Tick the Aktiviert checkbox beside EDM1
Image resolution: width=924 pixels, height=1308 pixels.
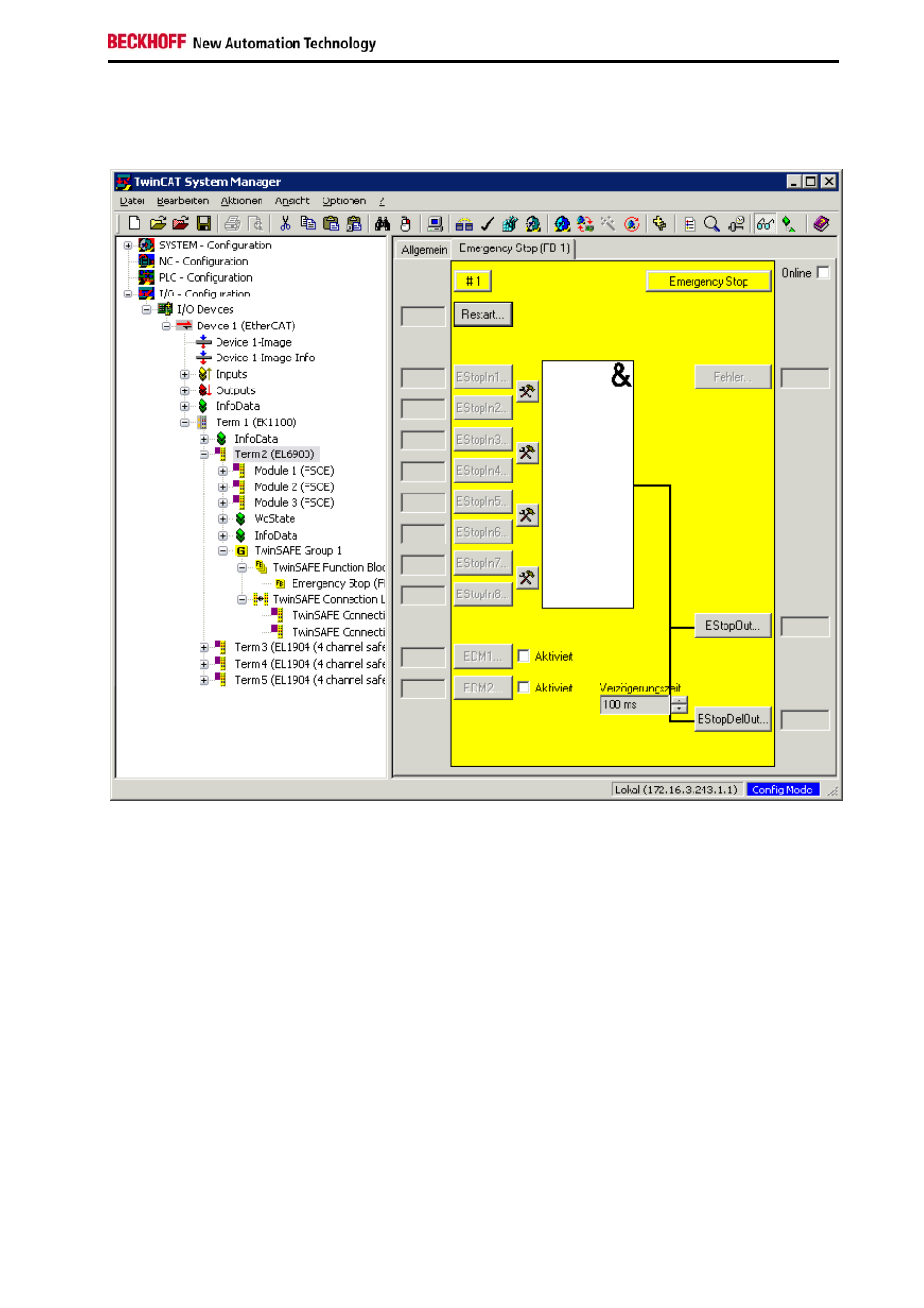click(x=524, y=656)
